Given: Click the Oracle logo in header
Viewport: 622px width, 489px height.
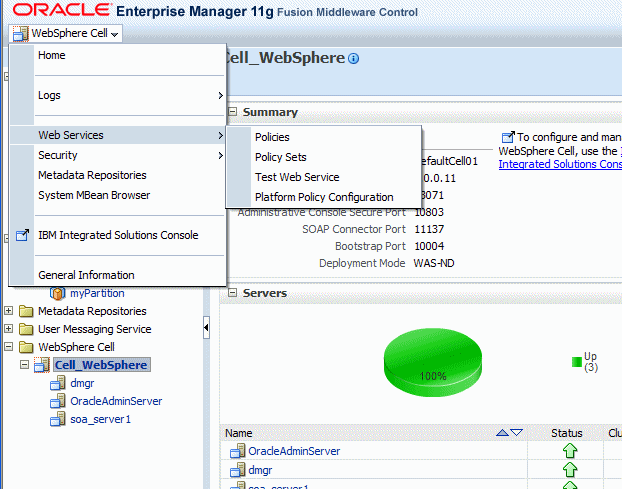Looking at the screenshot, I should coord(63,10).
